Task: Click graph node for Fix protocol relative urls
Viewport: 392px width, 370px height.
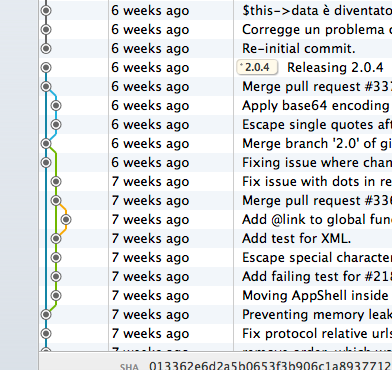Action: tap(46, 334)
